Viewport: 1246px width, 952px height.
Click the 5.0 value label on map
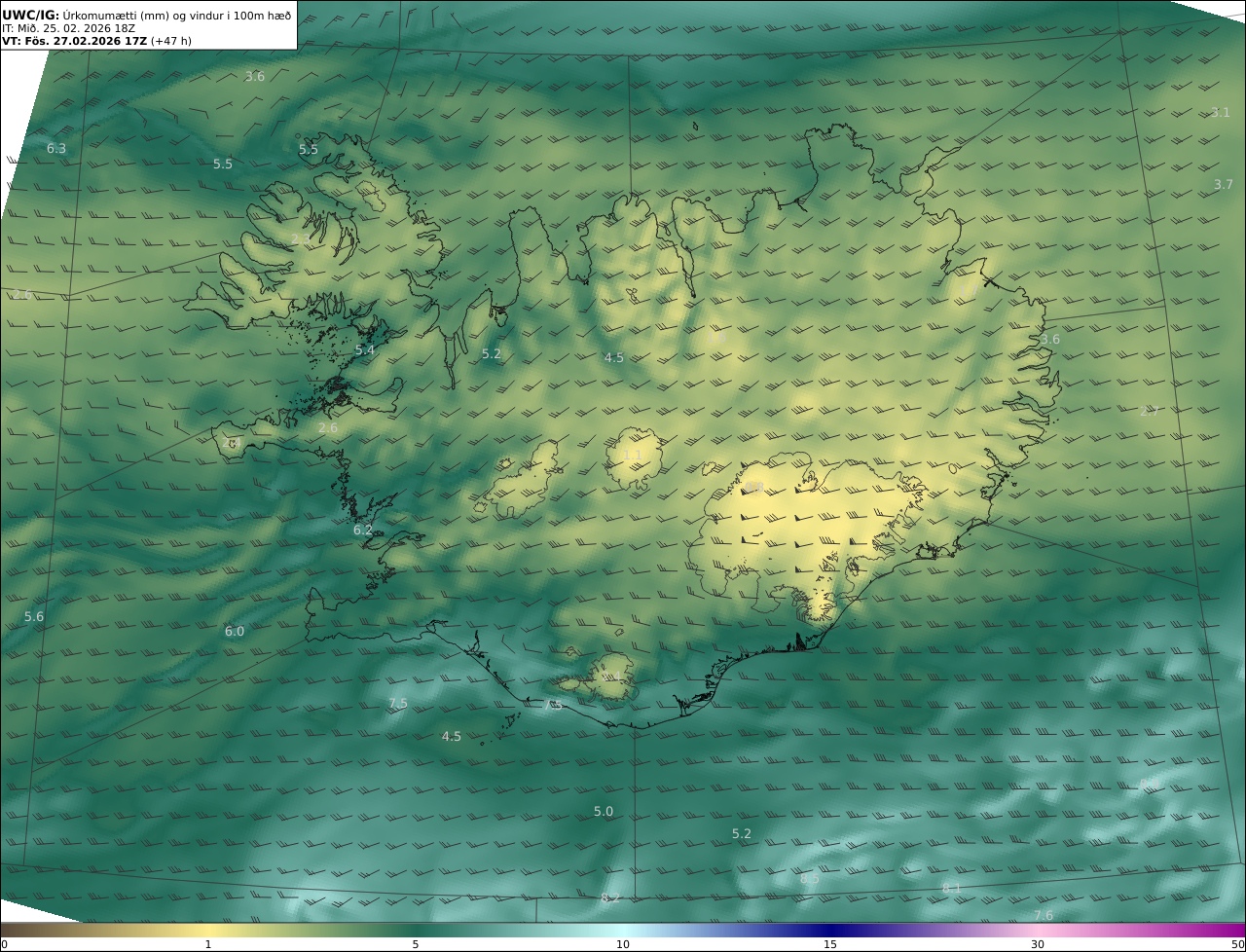tap(604, 812)
